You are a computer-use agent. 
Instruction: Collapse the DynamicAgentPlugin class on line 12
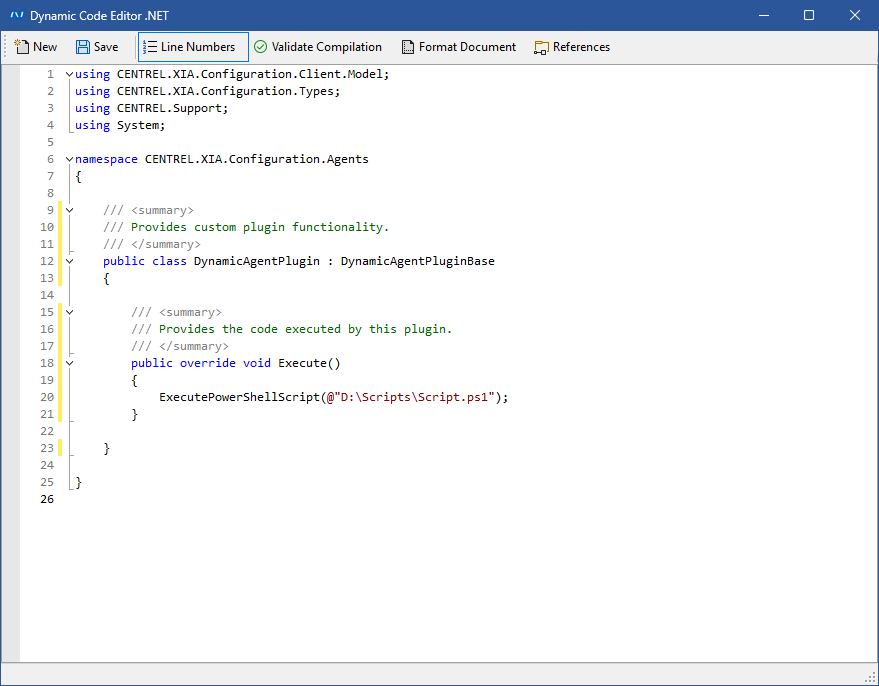69,261
